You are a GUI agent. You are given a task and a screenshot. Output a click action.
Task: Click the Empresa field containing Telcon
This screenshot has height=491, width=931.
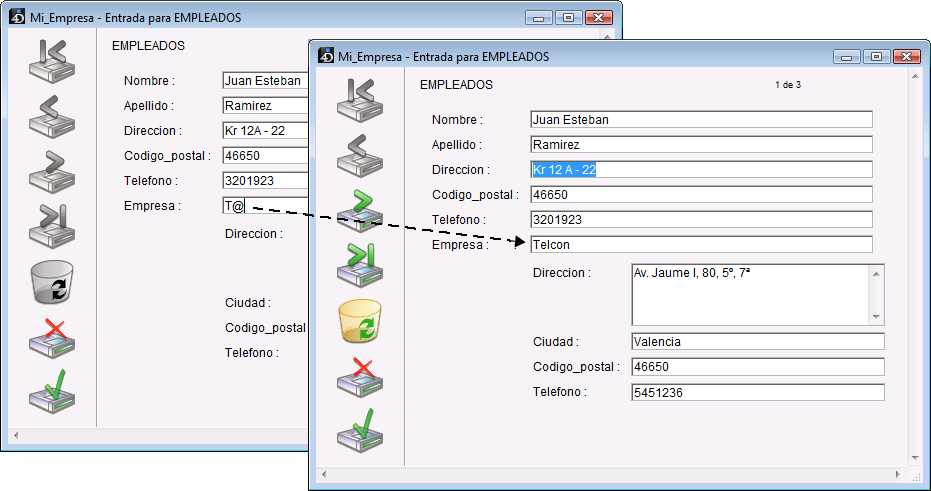pos(700,244)
